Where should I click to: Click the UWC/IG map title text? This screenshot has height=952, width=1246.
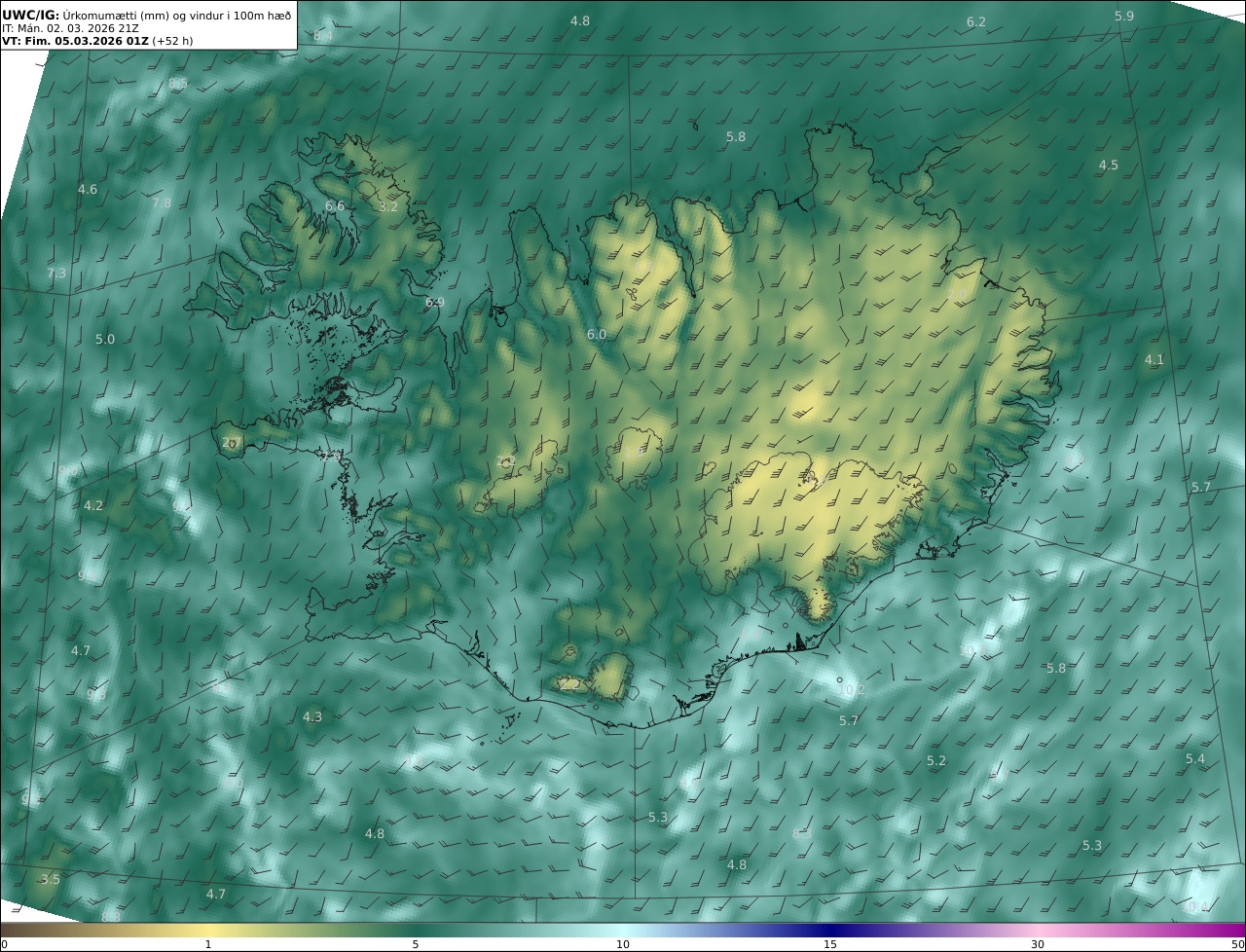(147, 15)
